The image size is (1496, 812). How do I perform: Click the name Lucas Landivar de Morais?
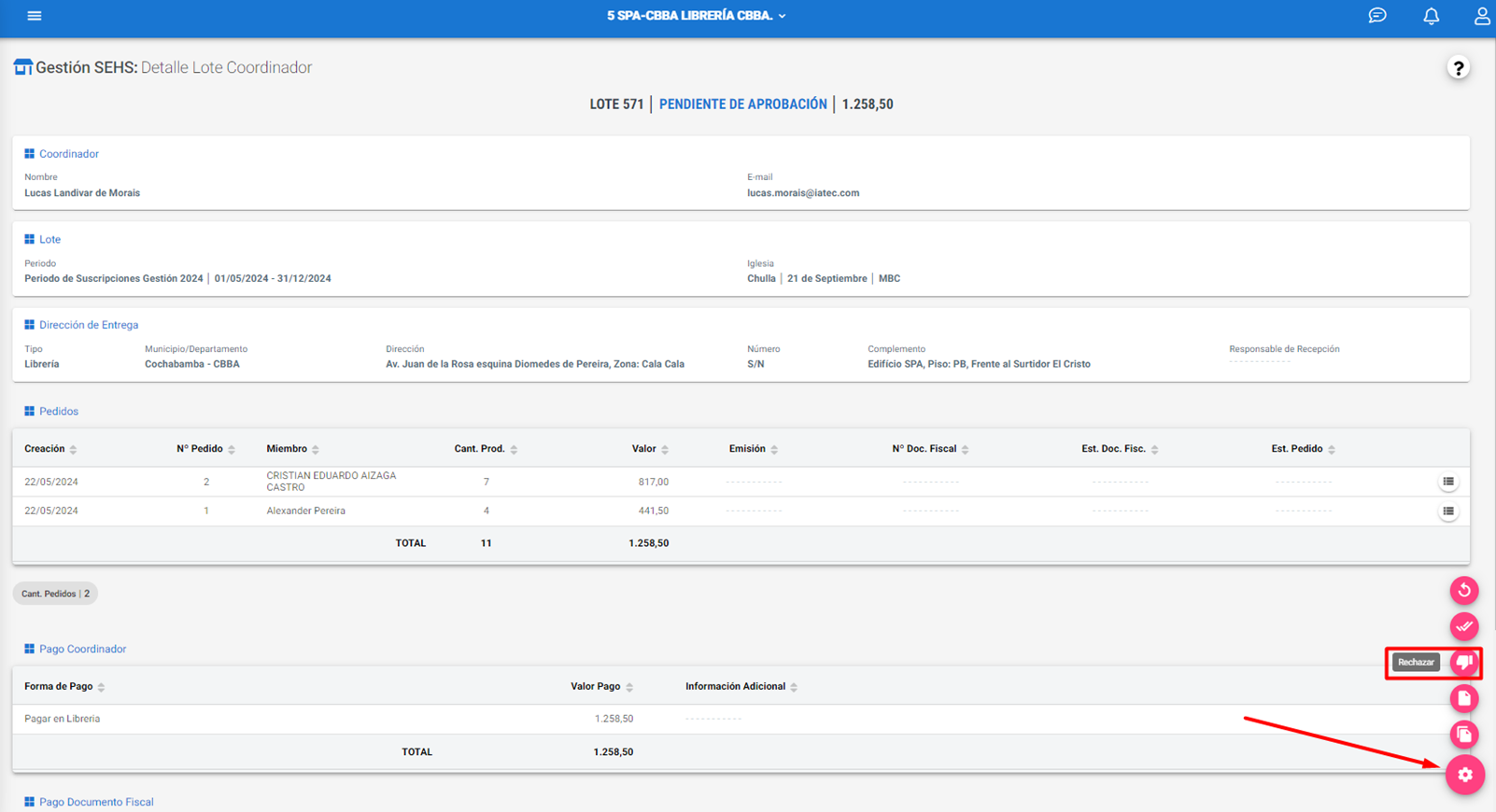[x=82, y=193]
